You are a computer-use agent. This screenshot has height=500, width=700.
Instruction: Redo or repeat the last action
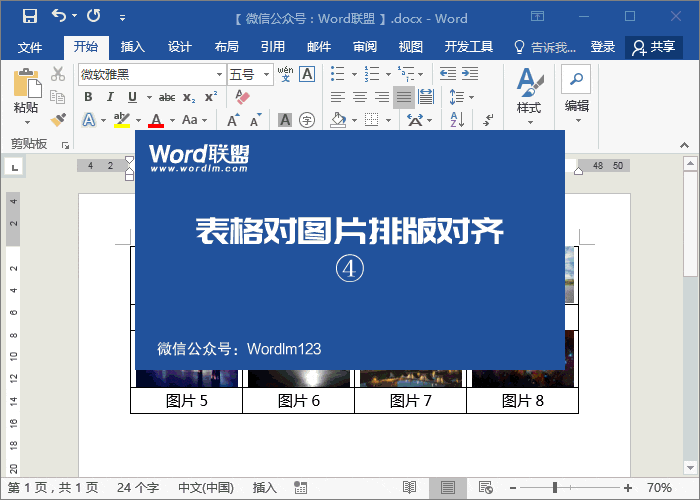coord(94,16)
